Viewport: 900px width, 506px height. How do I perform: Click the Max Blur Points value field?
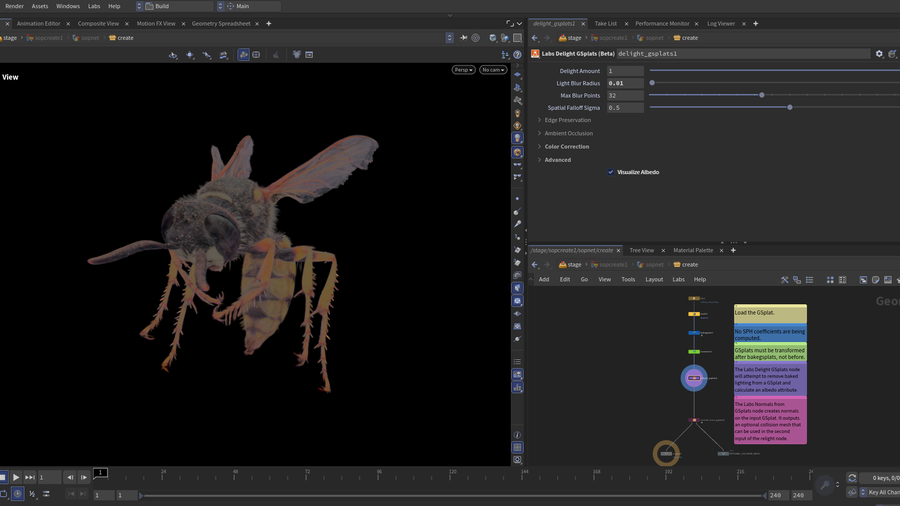[x=625, y=95]
